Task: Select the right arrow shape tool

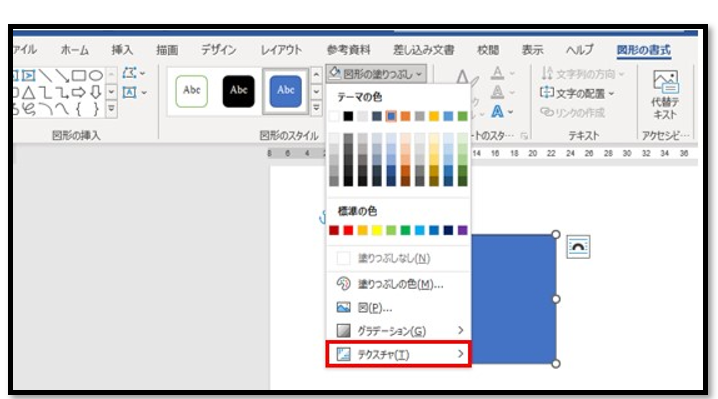Action: 78,93
